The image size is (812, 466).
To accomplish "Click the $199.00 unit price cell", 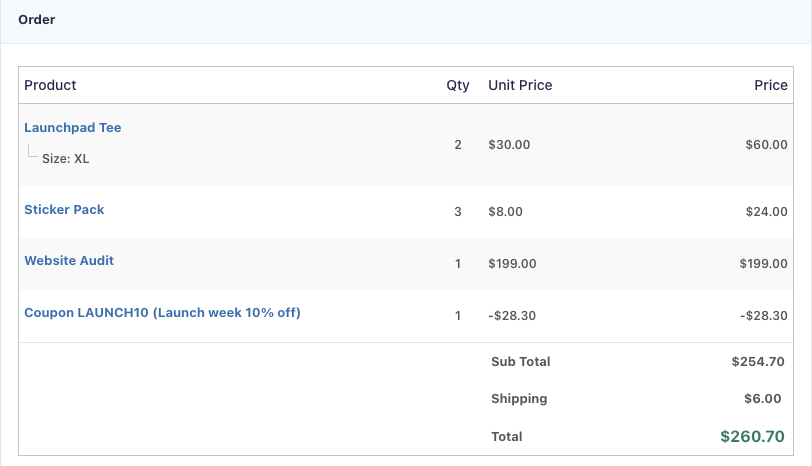I will pos(512,264).
